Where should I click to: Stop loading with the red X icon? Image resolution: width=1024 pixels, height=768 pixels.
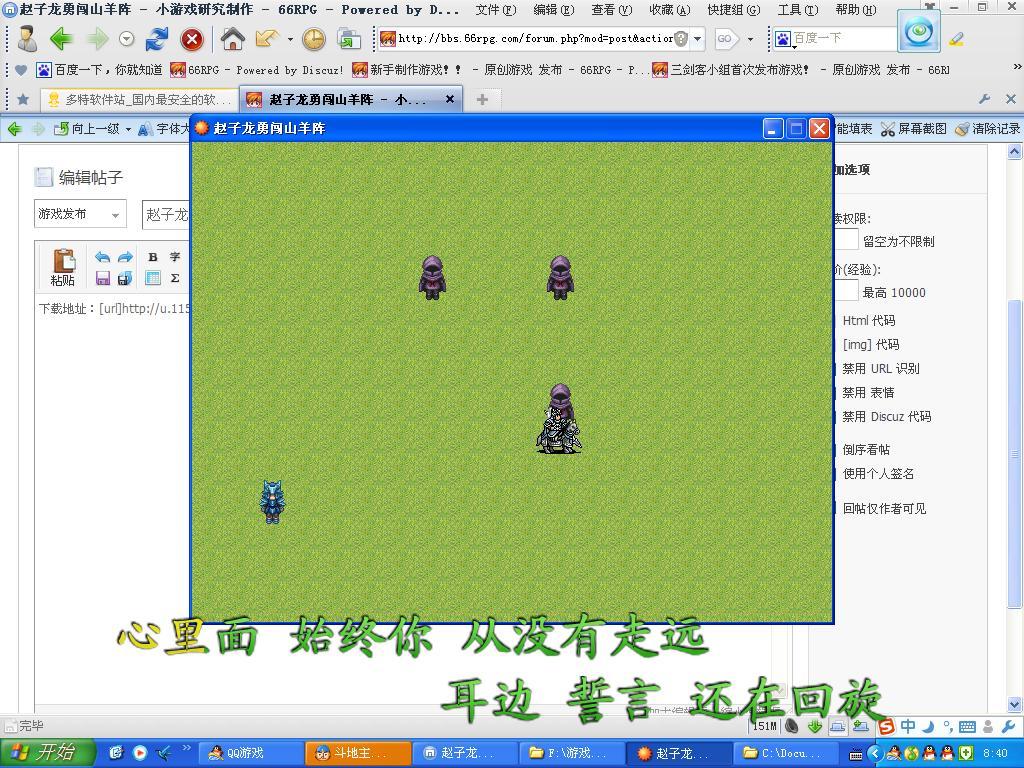point(191,40)
